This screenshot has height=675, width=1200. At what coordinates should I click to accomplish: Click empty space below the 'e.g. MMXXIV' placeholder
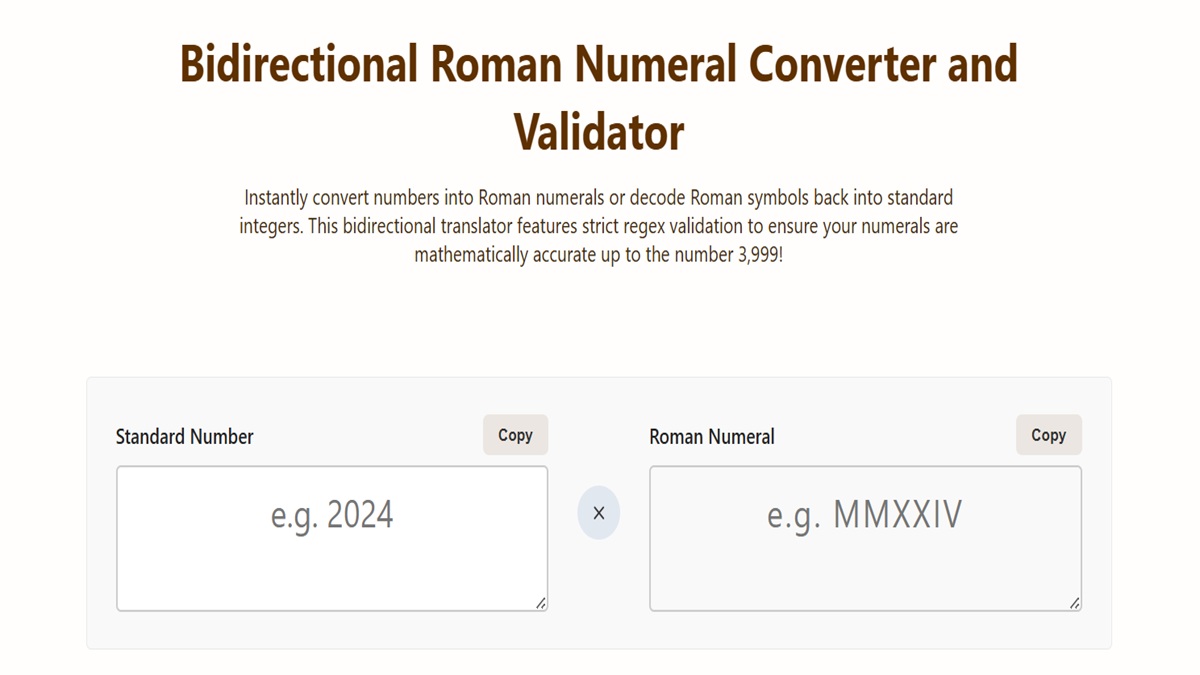point(865,575)
